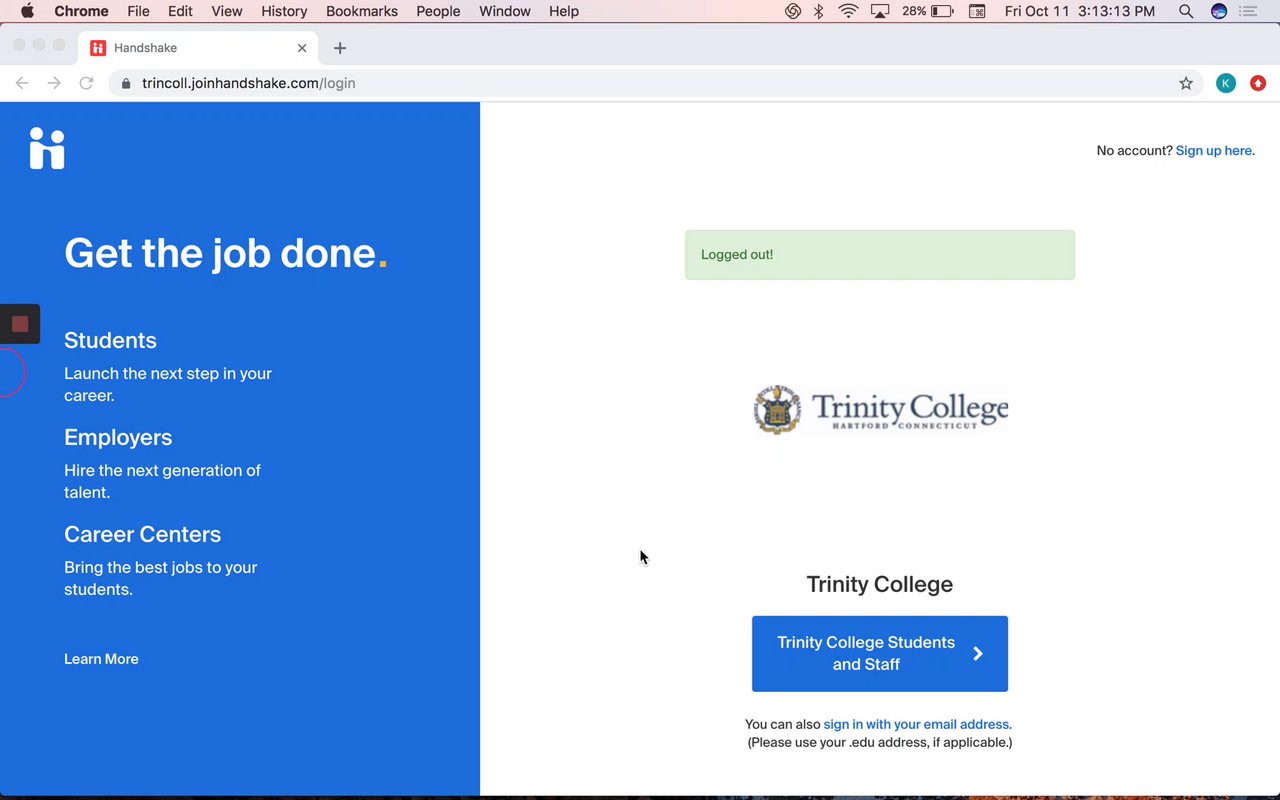1280x800 pixels.
Task: Click the Handshake logo icon
Action: coord(47,148)
